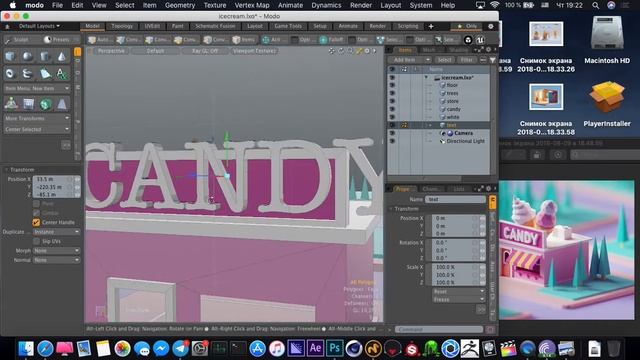This screenshot has height=360, width=640.
Task: Click the viewport settings gear icon
Action: click(367, 51)
